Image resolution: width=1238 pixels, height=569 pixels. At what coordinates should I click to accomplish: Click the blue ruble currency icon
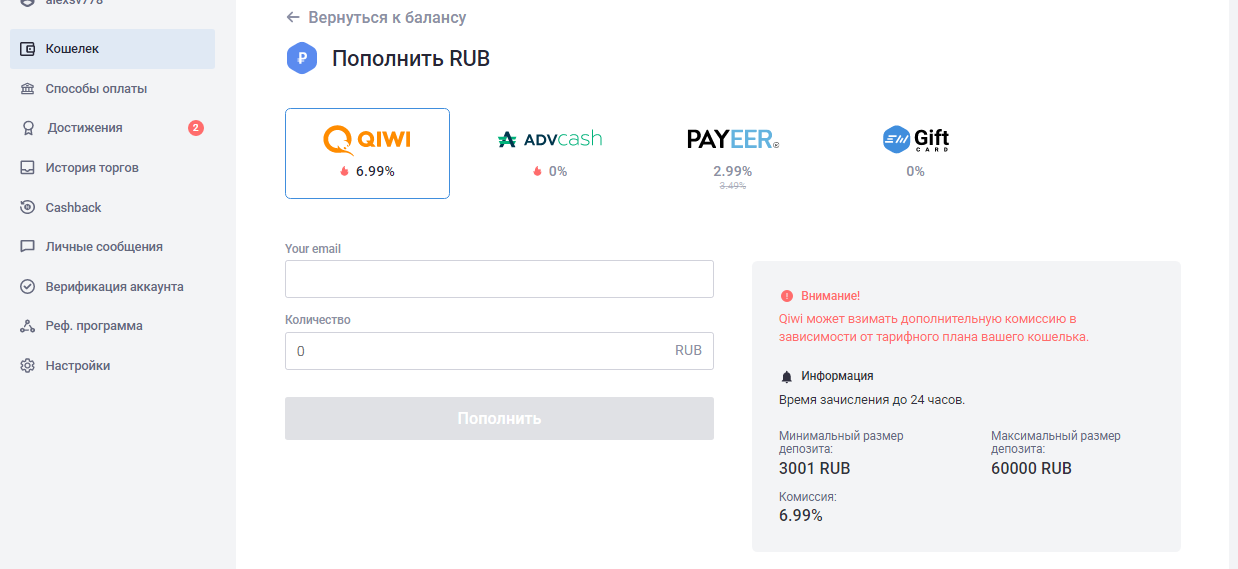(301, 59)
